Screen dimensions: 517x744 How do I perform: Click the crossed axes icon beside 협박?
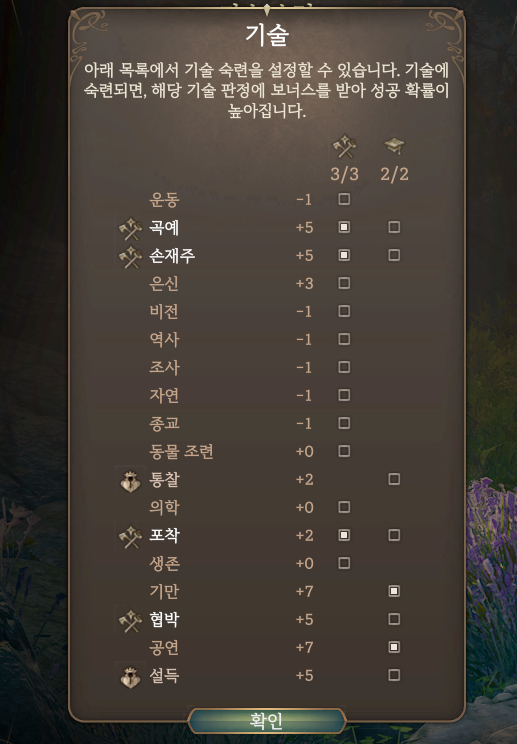click(x=130, y=620)
